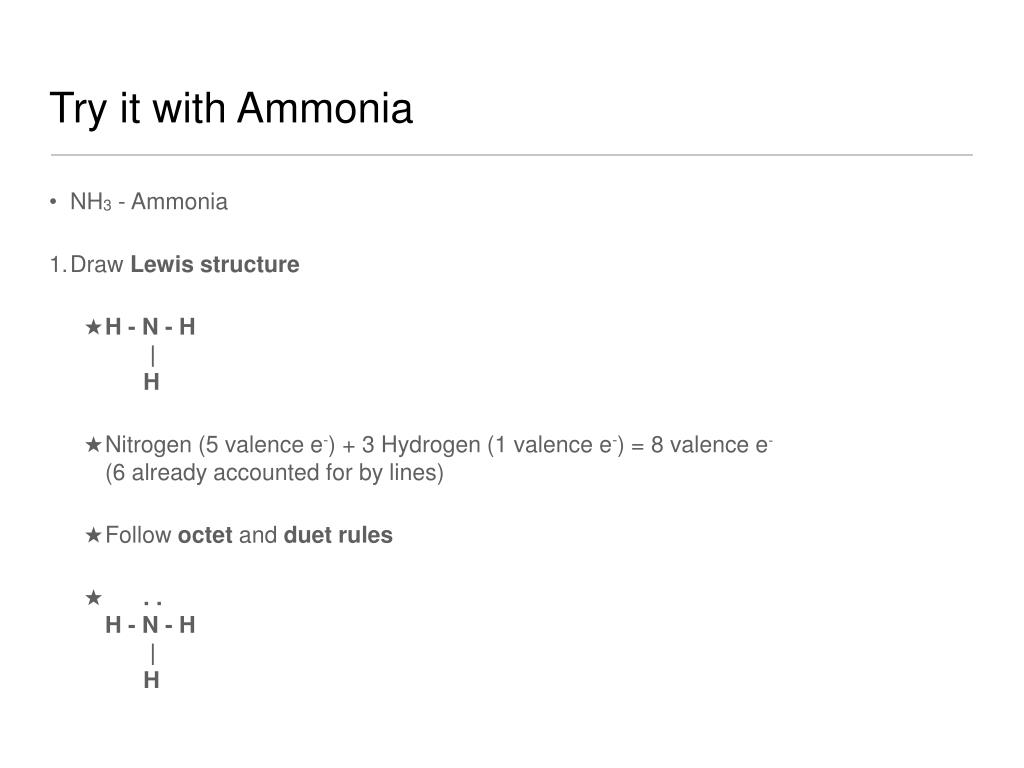Viewport: 1024px width, 768px height.
Task: Click the second 'H - N - H' structure line
Action: pyautogui.click(x=150, y=625)
